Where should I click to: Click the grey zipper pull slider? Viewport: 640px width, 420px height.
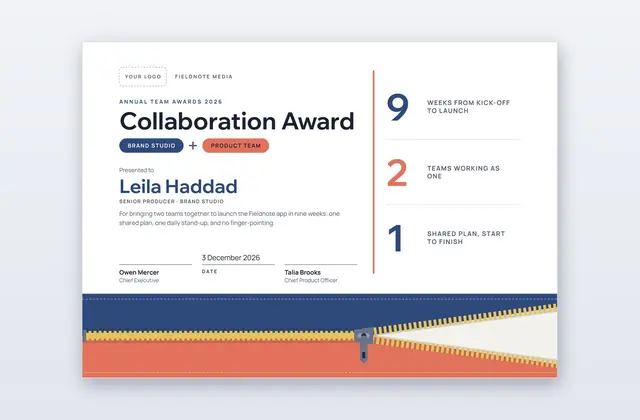(364, 344)
